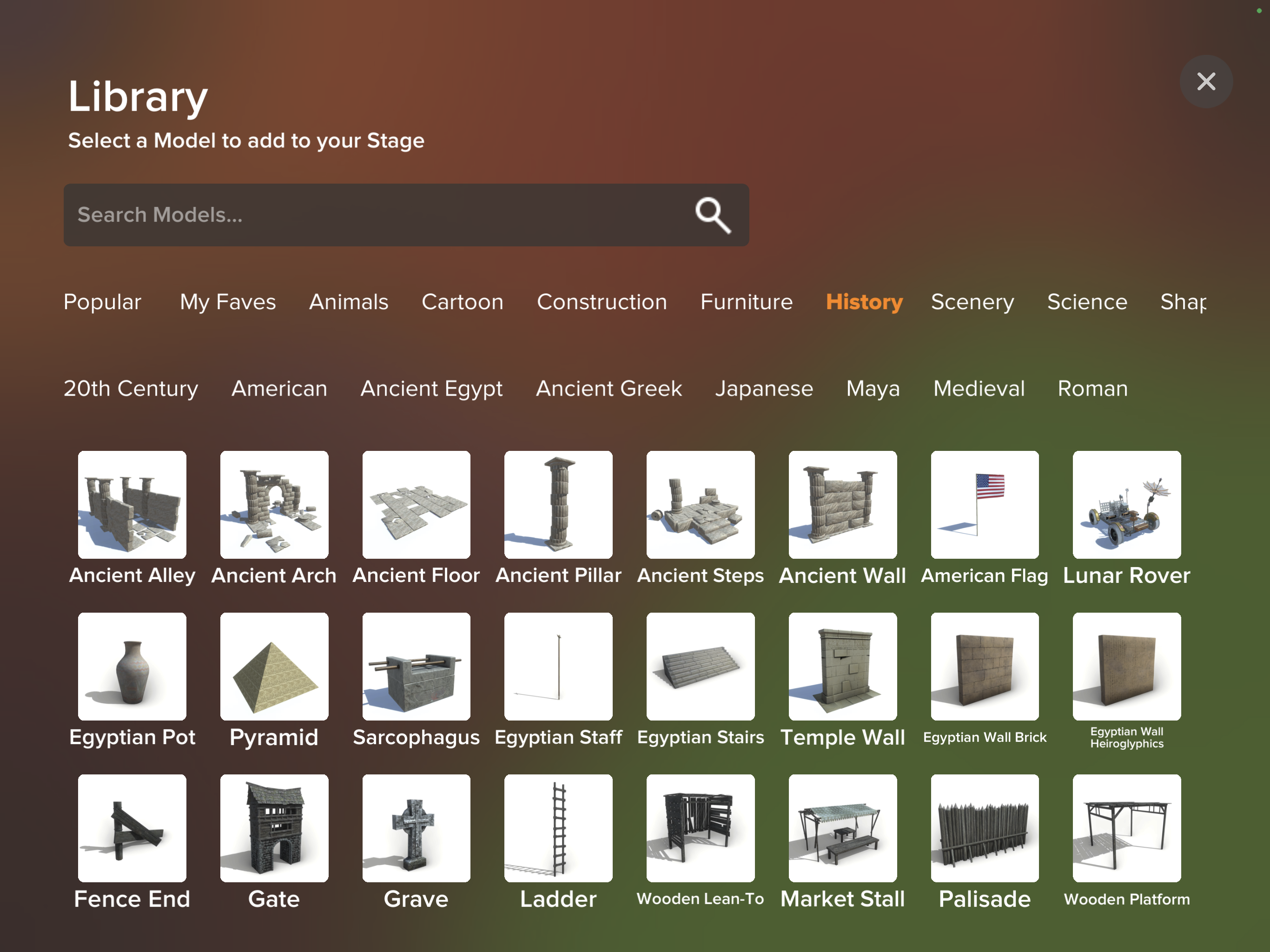Click the Search Models input field
The width and height of the screenshot is (1270, 952).
tap(344, 214)
